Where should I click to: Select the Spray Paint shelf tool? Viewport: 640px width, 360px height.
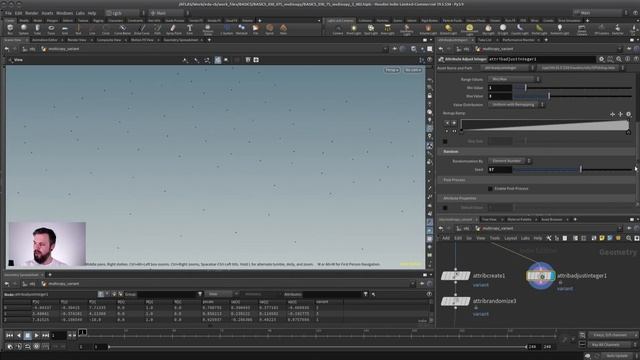point(173,29)
